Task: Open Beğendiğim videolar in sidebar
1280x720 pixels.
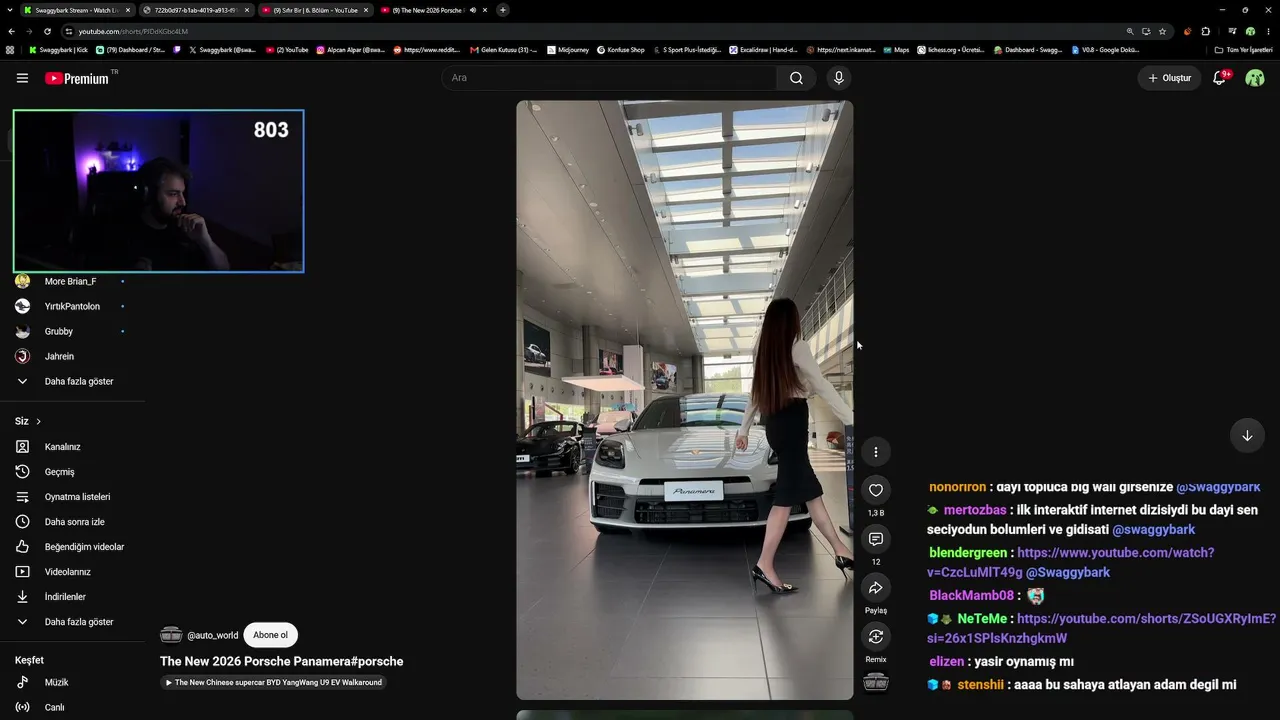Action: [84, 547]
